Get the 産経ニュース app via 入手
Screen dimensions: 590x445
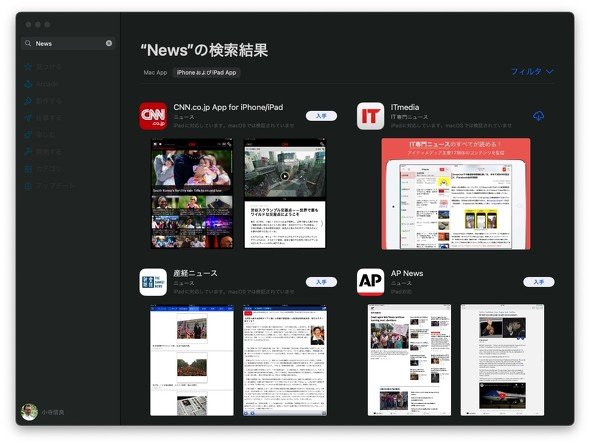(x=321, y=282)
